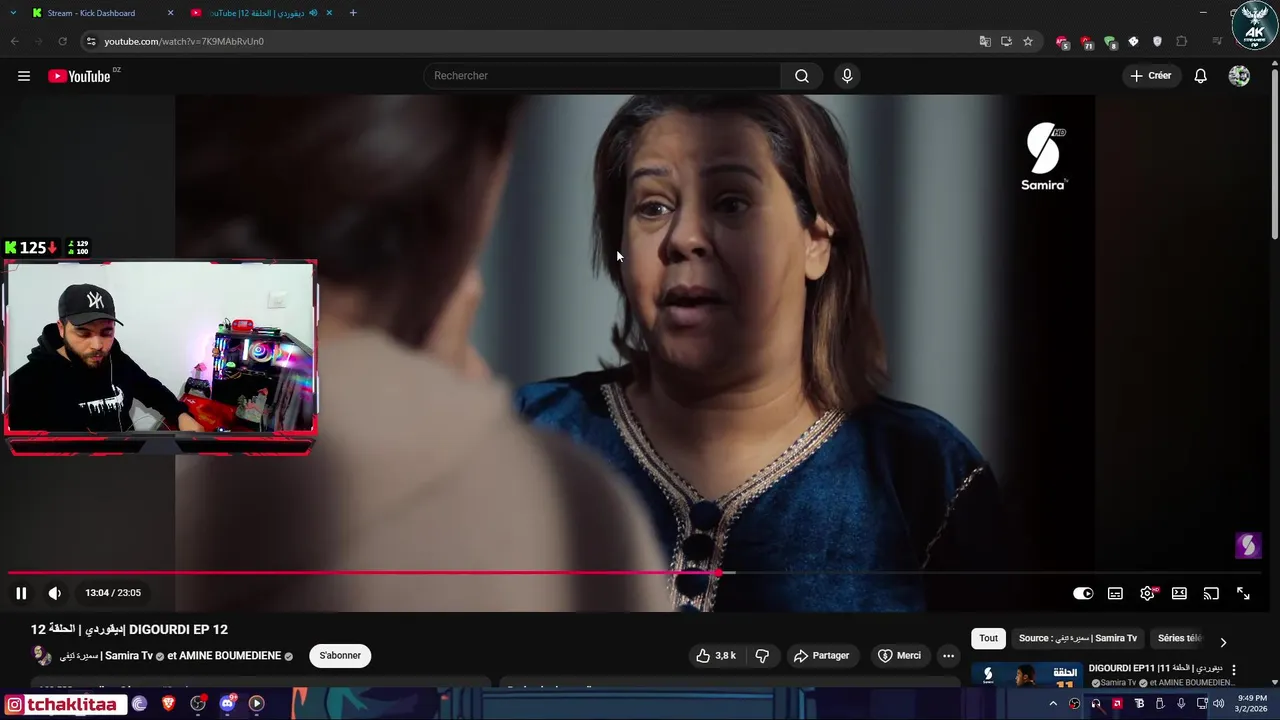1280x720 pixels.
Task: Pause the video playback
Action: pyautogui.click(x=21, y=593)
